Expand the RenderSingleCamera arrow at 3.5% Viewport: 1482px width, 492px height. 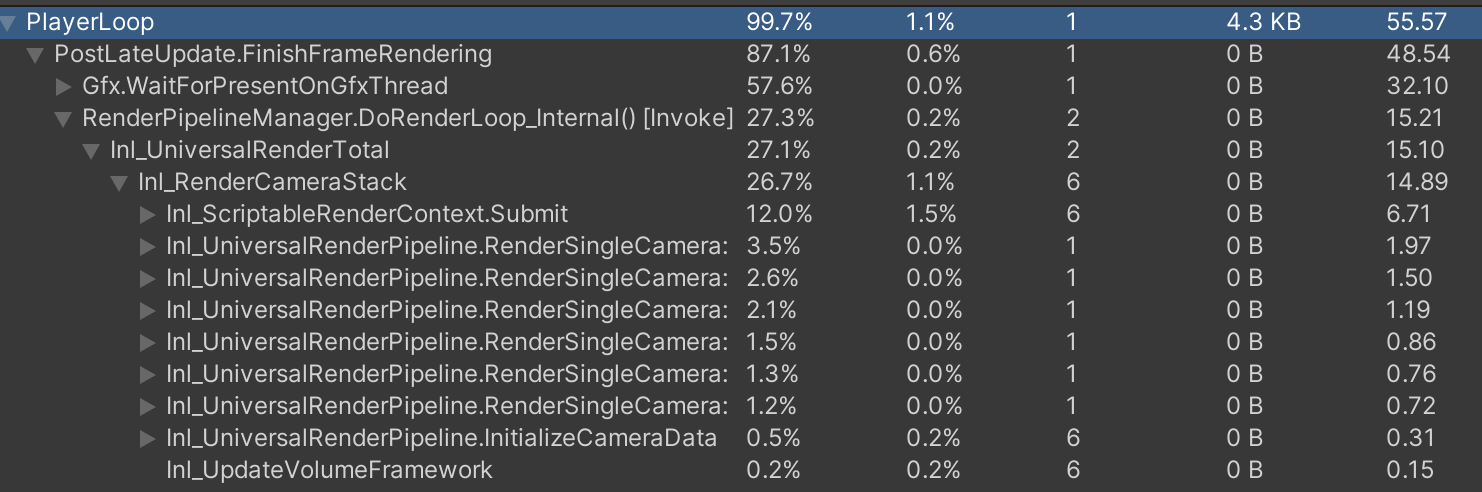(x=147, y=246)
